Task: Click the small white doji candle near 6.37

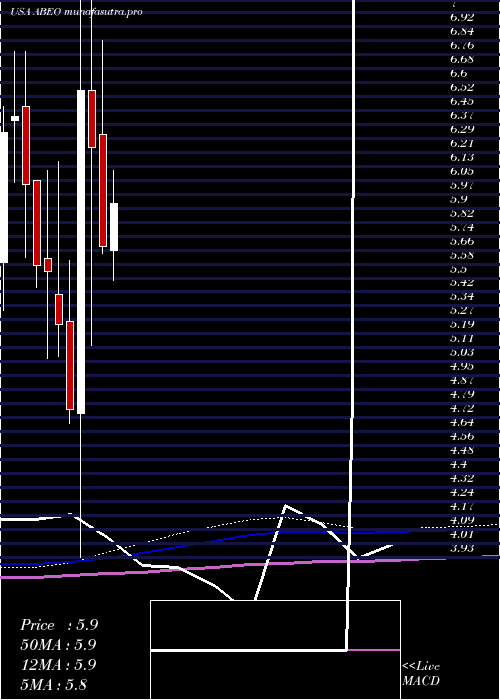Action: tap(15, 118)
